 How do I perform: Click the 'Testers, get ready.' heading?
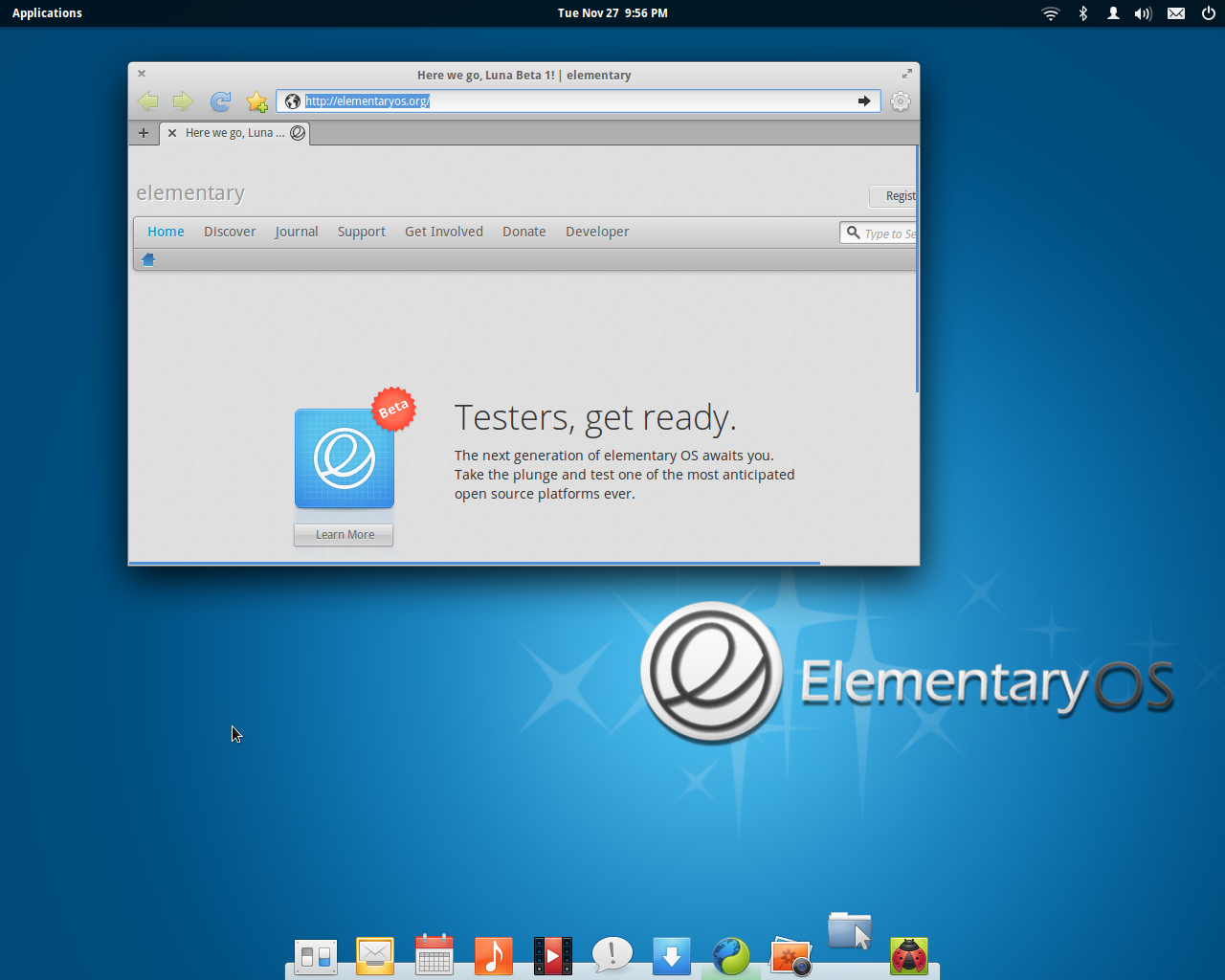click(595, 418)
